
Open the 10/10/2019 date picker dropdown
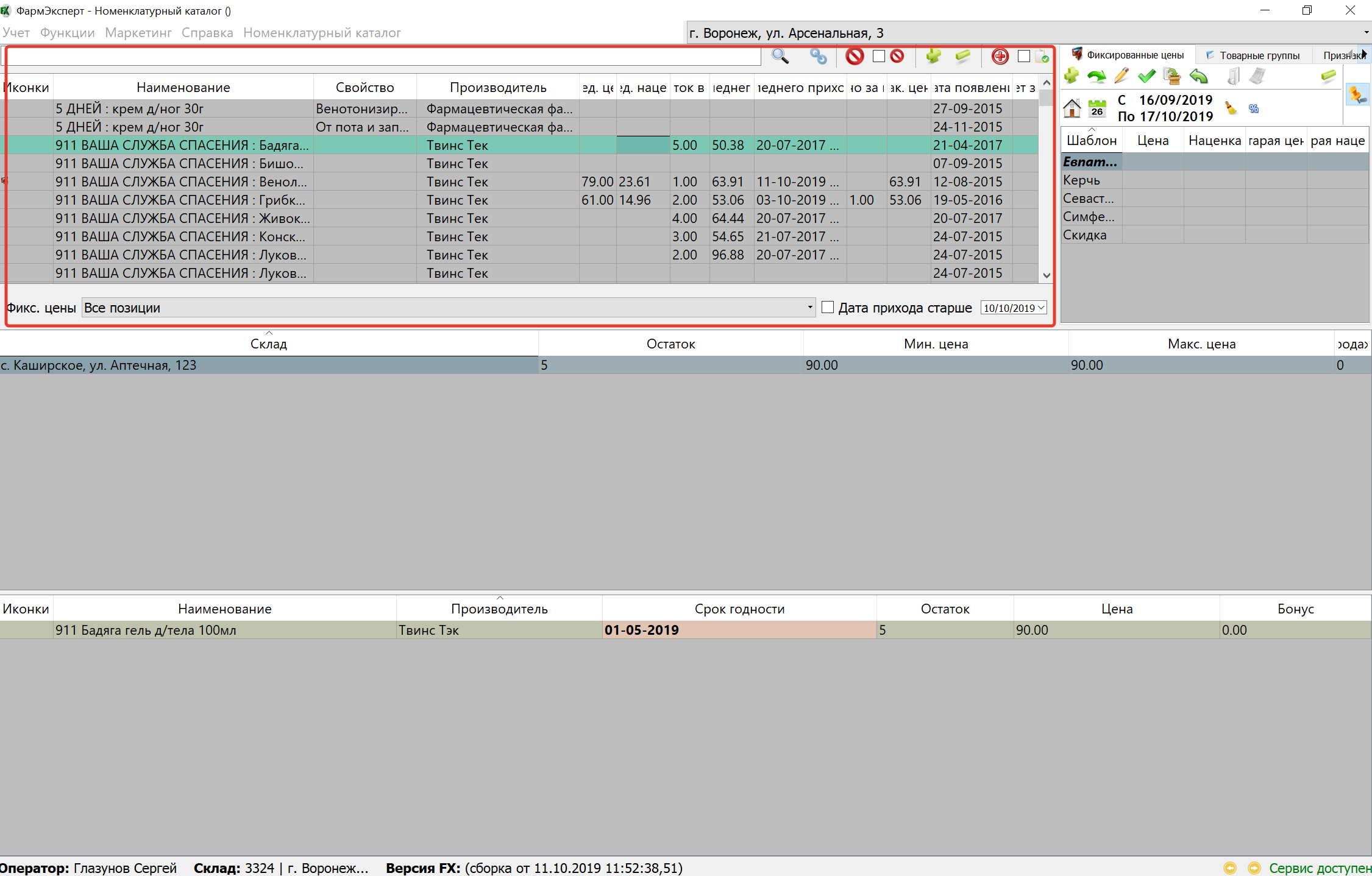1041,308
